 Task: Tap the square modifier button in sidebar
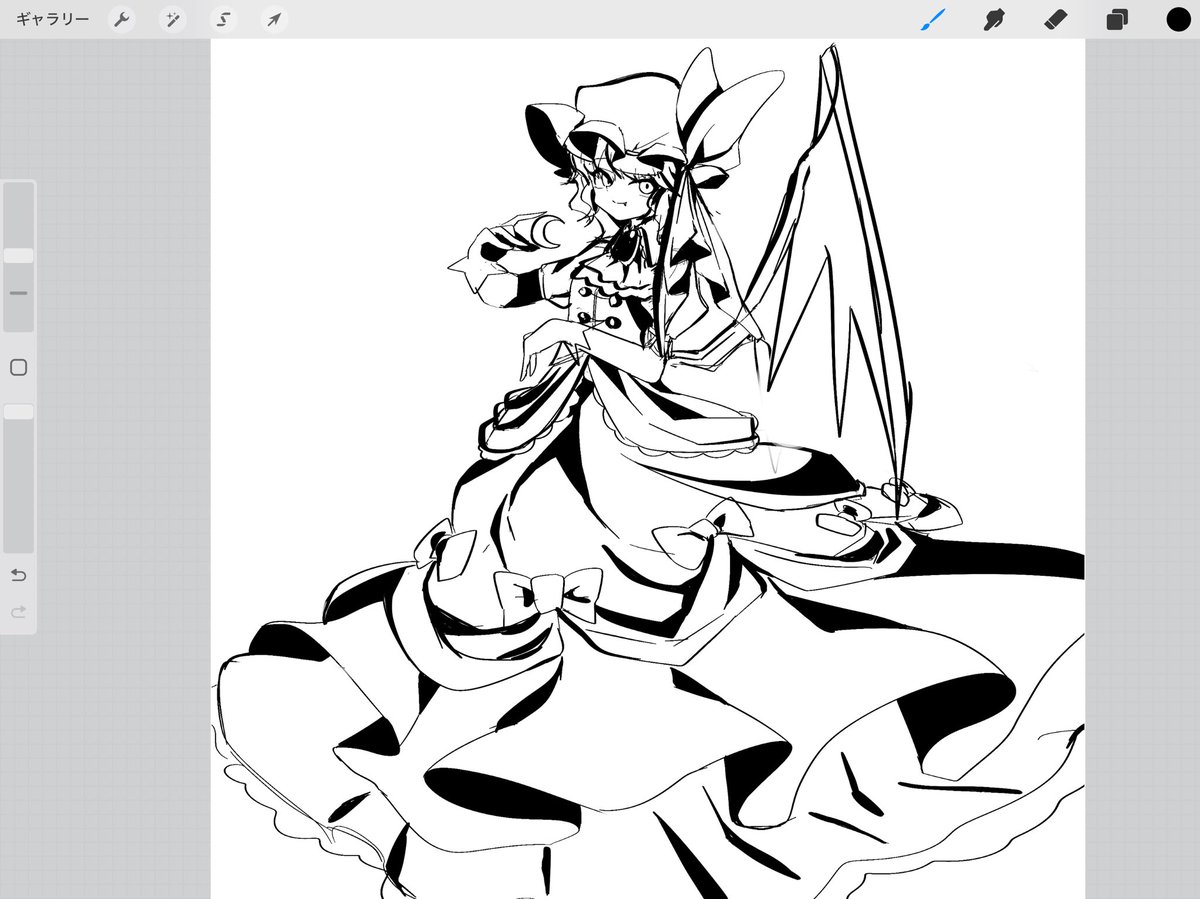pyautogui.click(x=18, y=368)
